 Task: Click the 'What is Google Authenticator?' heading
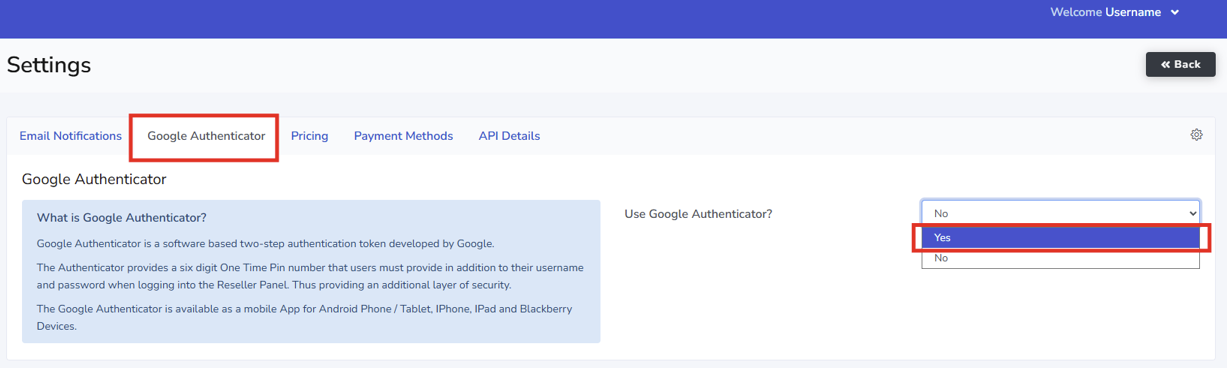coord(122,217)
